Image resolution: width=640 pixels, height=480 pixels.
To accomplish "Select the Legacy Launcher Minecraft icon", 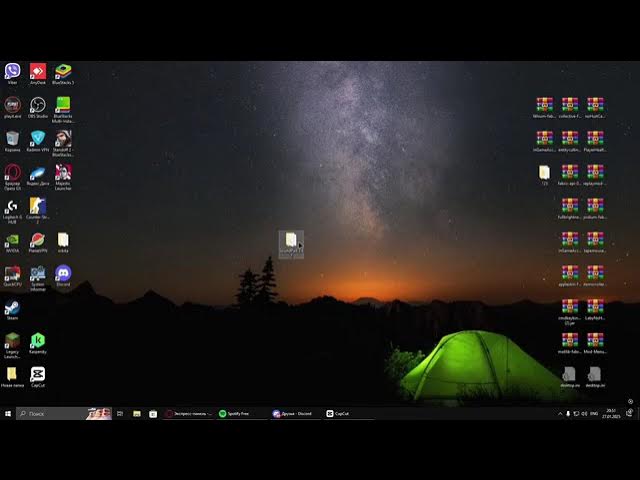I will point(12,346).
